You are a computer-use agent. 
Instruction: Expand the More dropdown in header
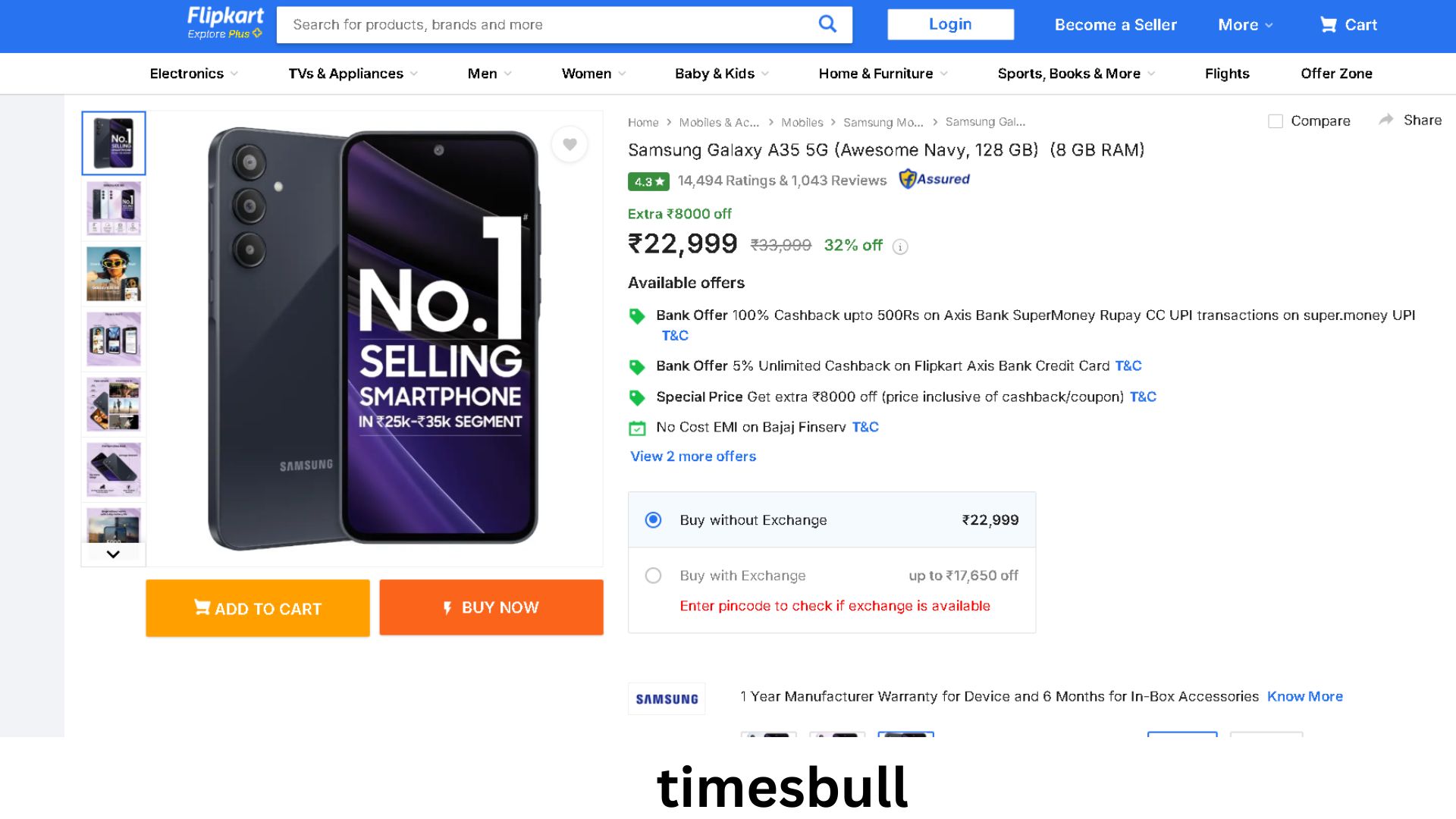tap(1245, 25)
